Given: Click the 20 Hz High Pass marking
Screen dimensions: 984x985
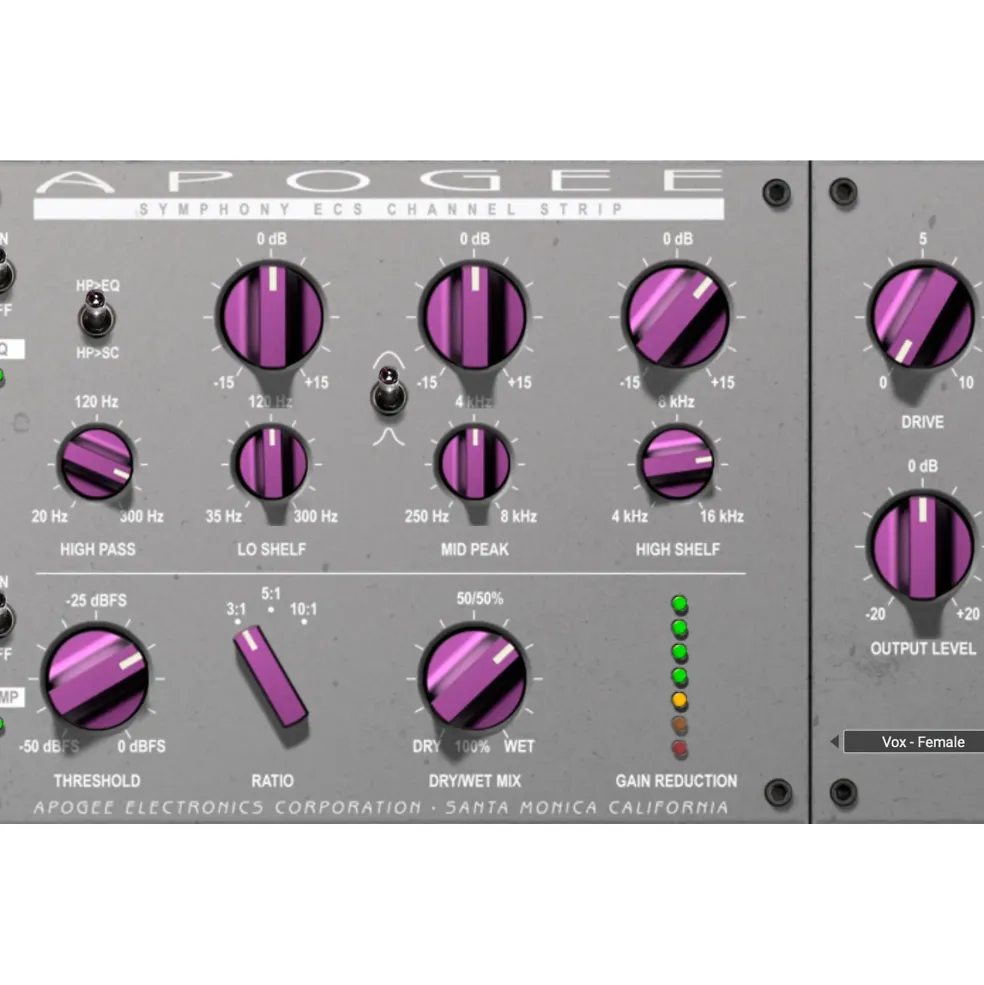Looking at the screenshot, I should tap(50, 516).
